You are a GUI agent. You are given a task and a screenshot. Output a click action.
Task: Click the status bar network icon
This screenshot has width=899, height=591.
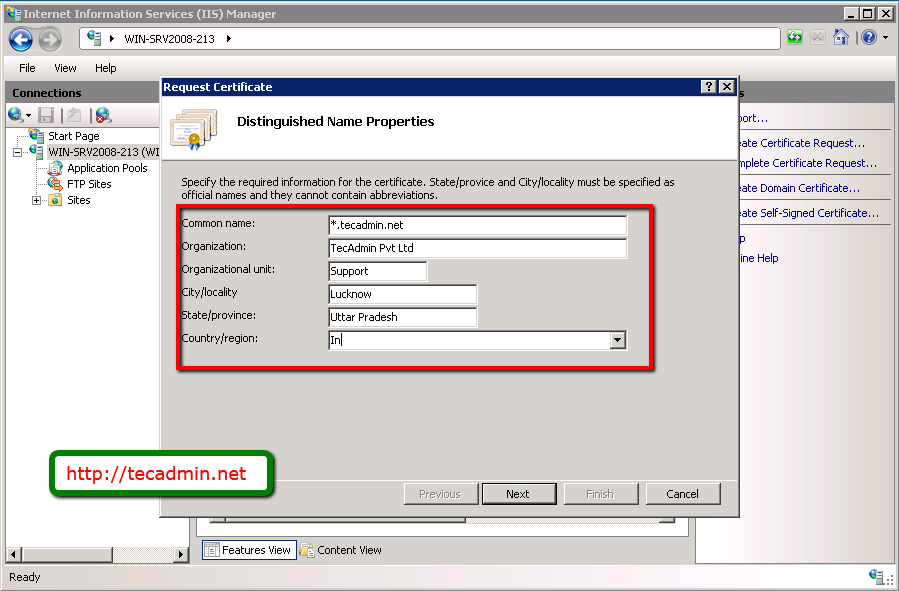point(876,576)
